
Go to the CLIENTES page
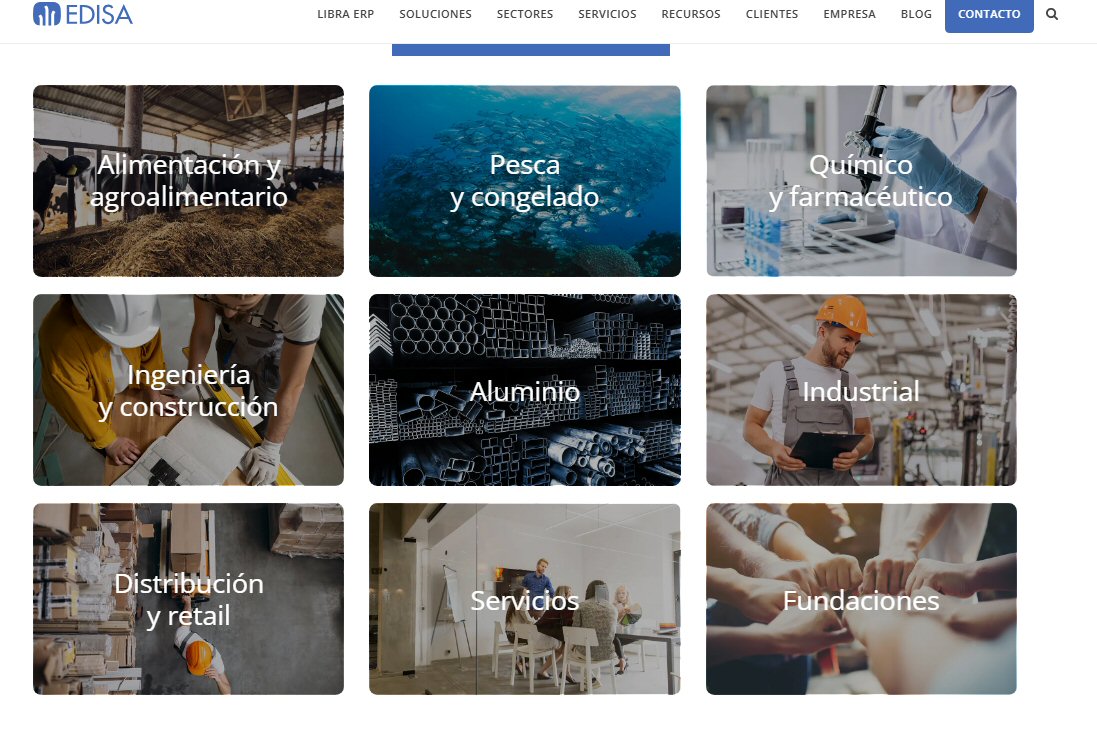pyautogui.click(x=772, y=14)
